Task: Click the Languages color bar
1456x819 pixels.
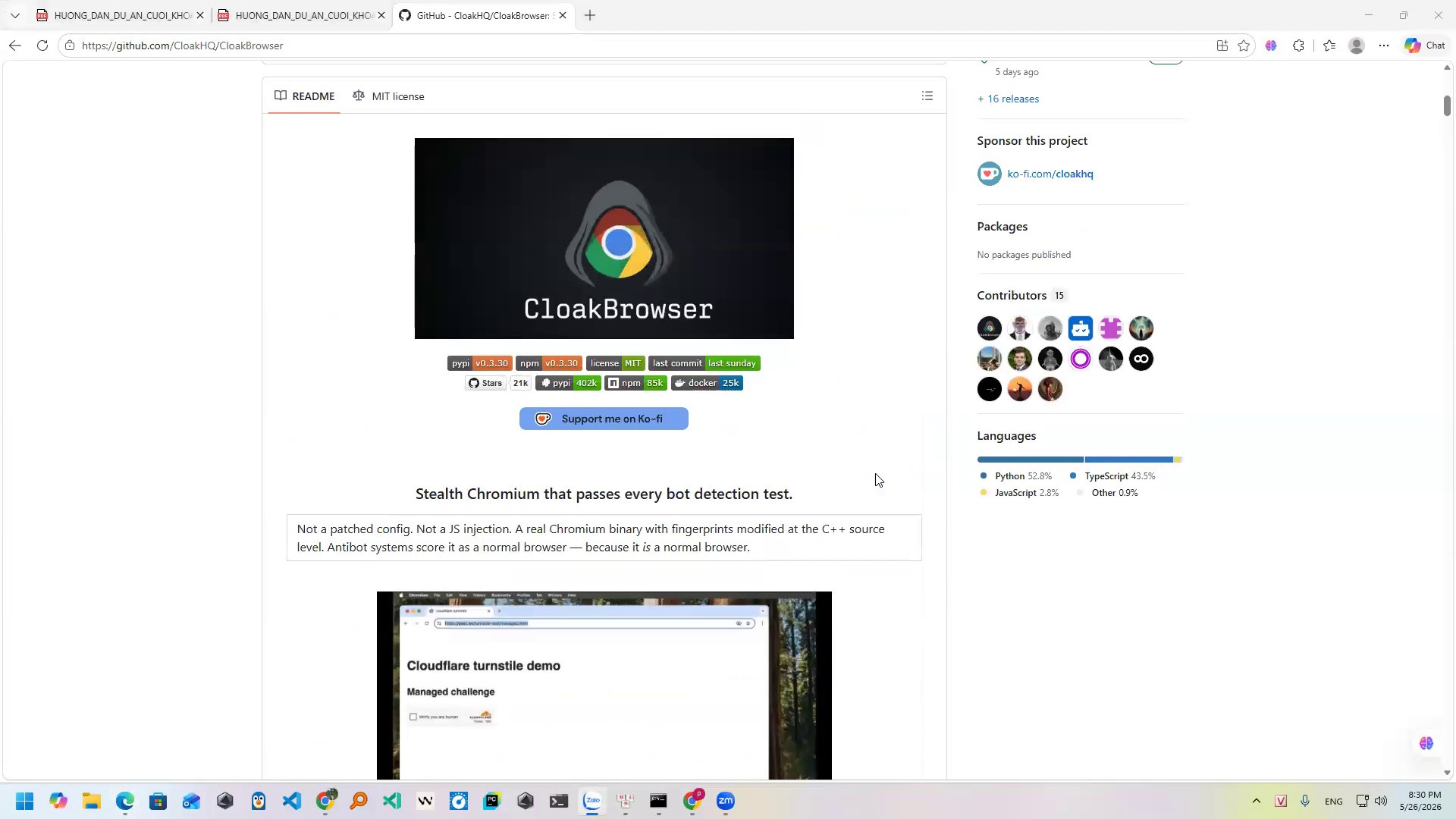Action: tap(1080, 460)
